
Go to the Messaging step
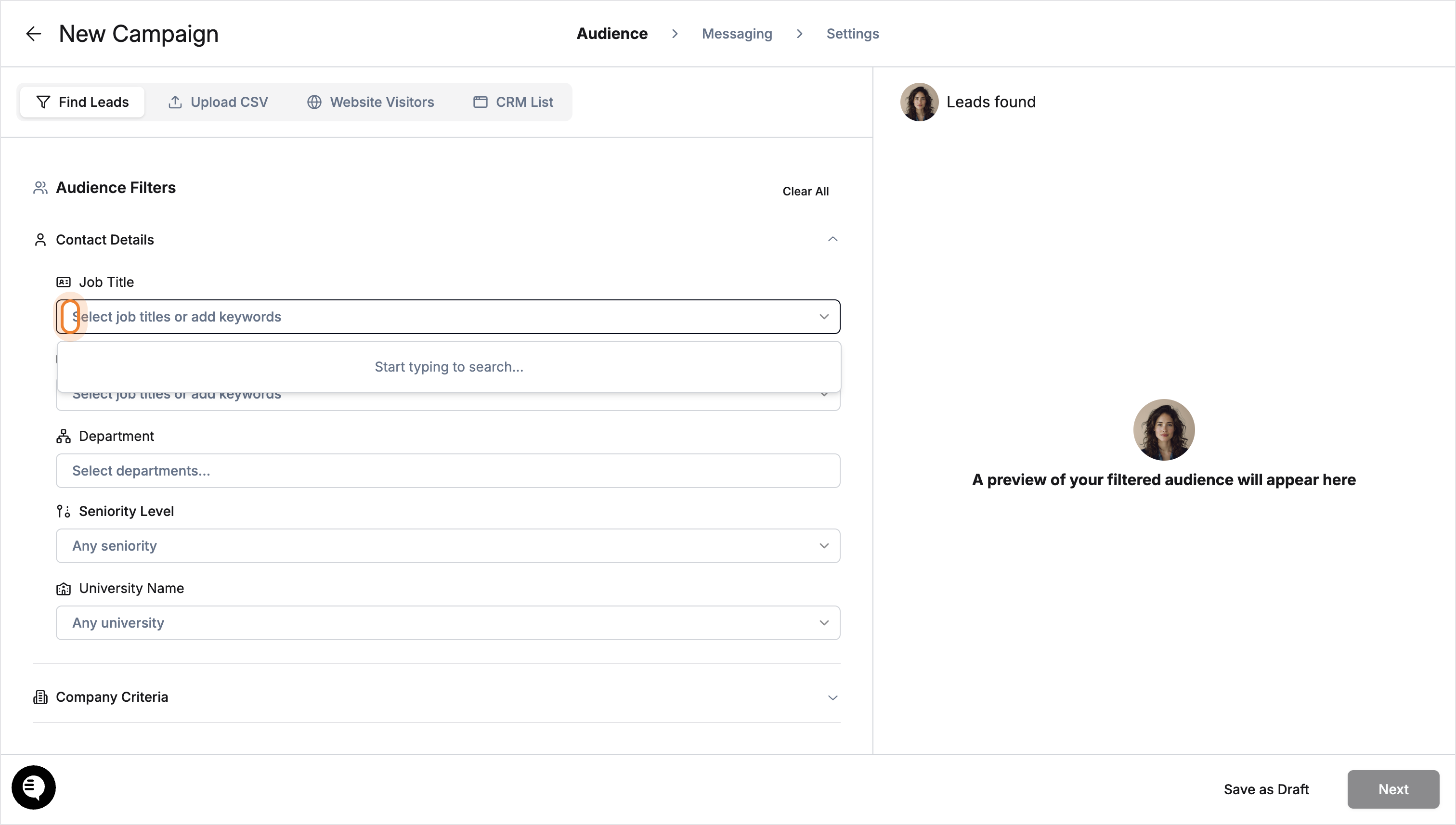pos(737,34)
